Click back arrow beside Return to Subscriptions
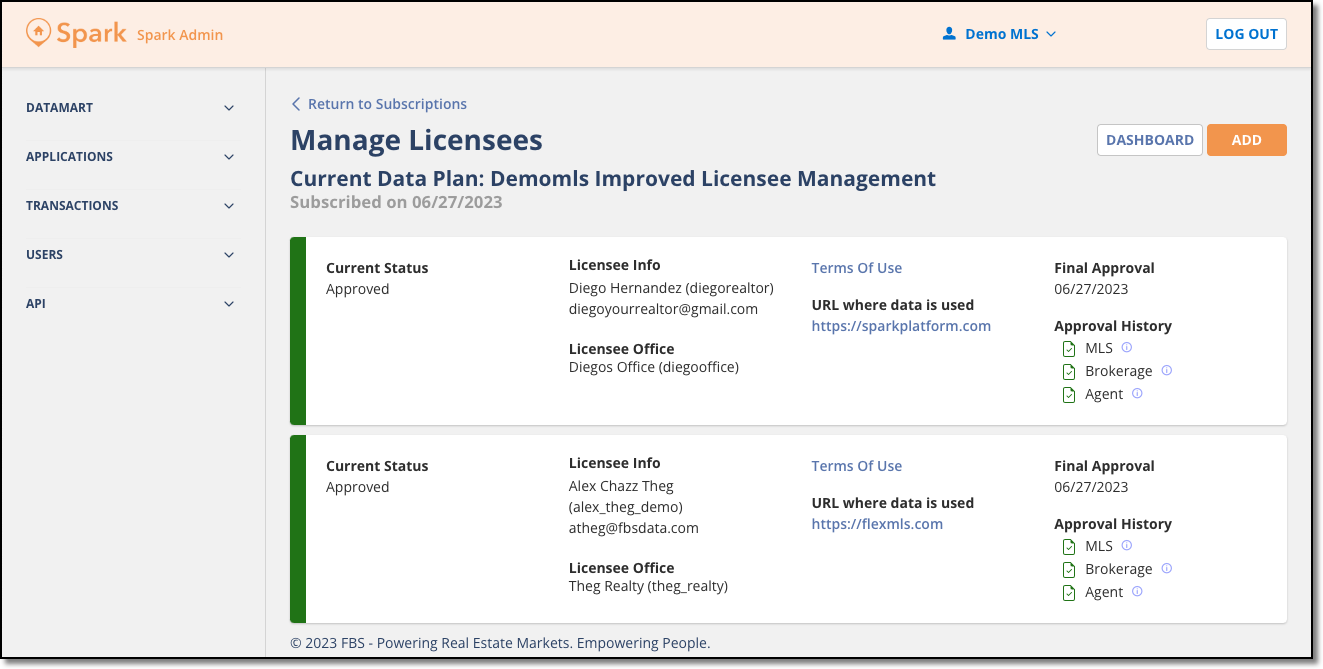The image size is (1323, 669). pyautogui.click(x=296, y=104)
